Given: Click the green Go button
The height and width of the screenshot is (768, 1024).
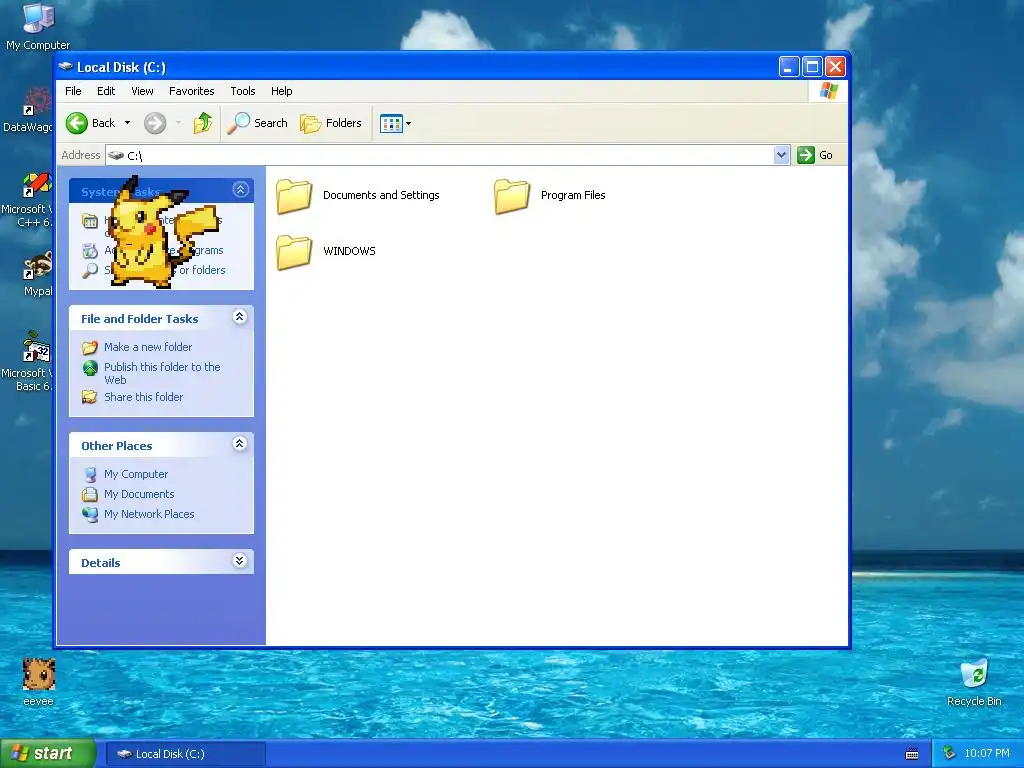Looking at the screenshot, I should point(815,155).
